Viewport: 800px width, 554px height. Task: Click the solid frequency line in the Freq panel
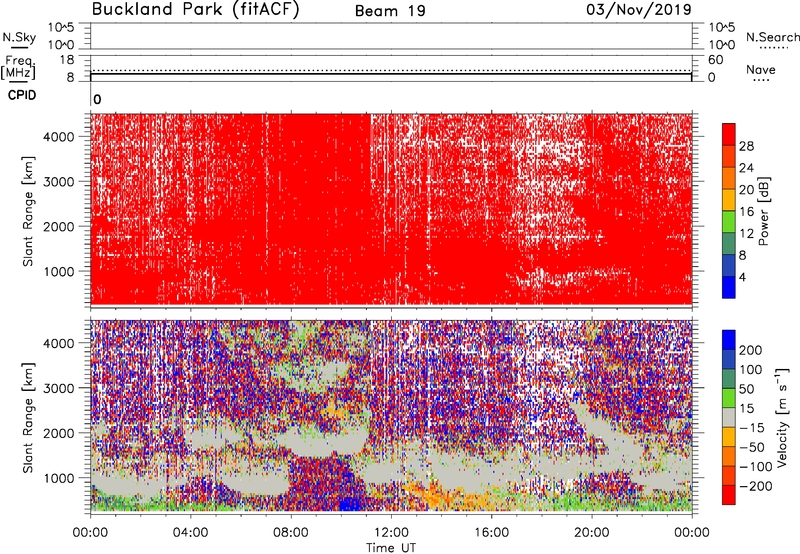point(391,74)
